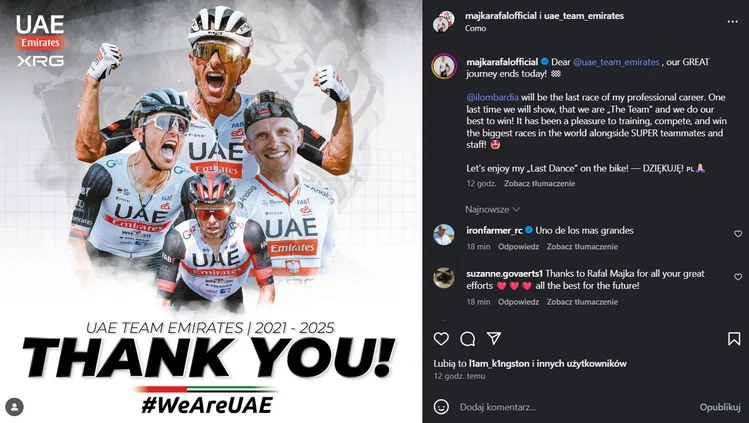
Task: Click the Dodaj komentarz input field
Action: point(573,407)
